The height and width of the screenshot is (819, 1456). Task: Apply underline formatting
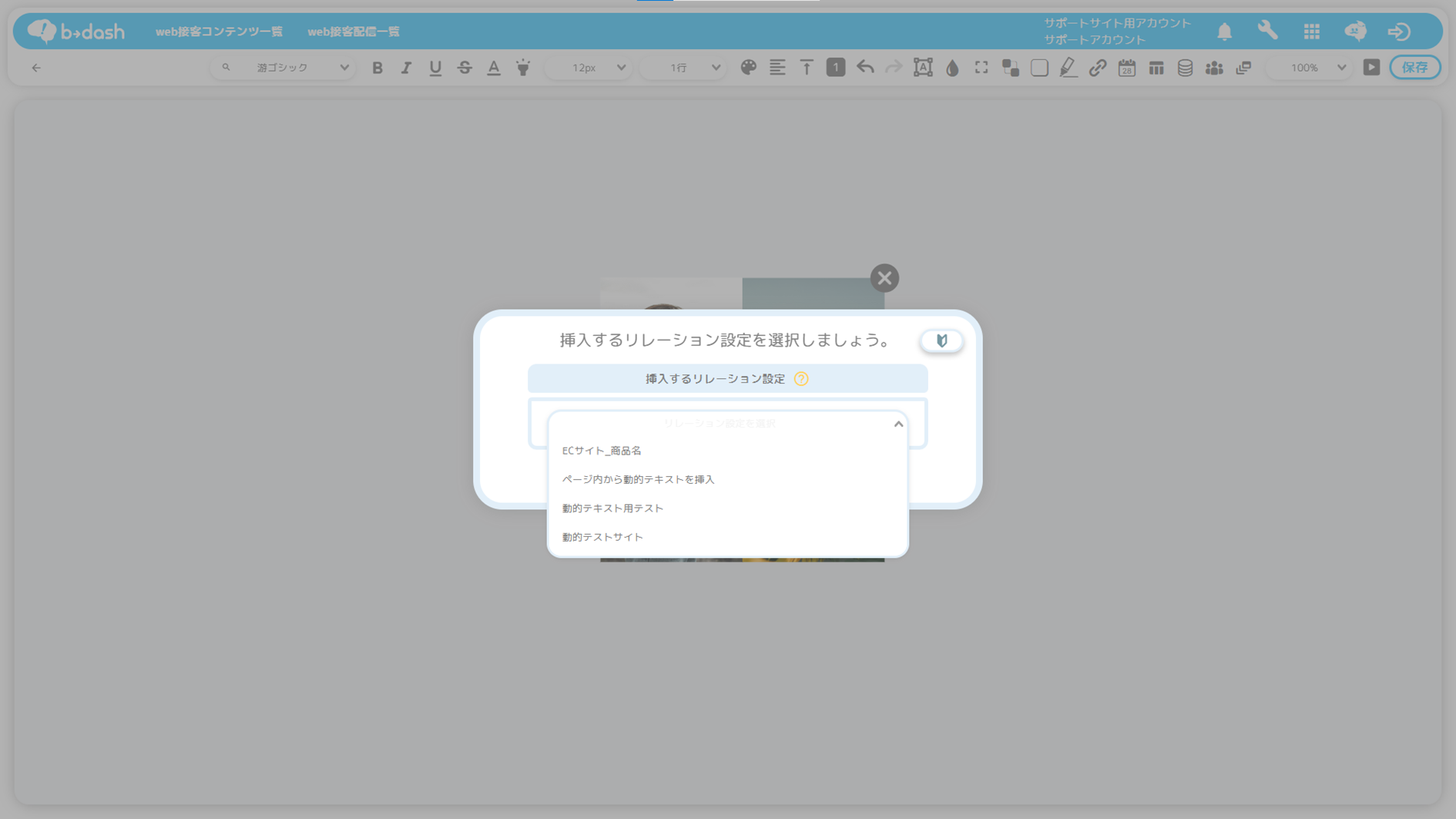[x=435, y=68]
